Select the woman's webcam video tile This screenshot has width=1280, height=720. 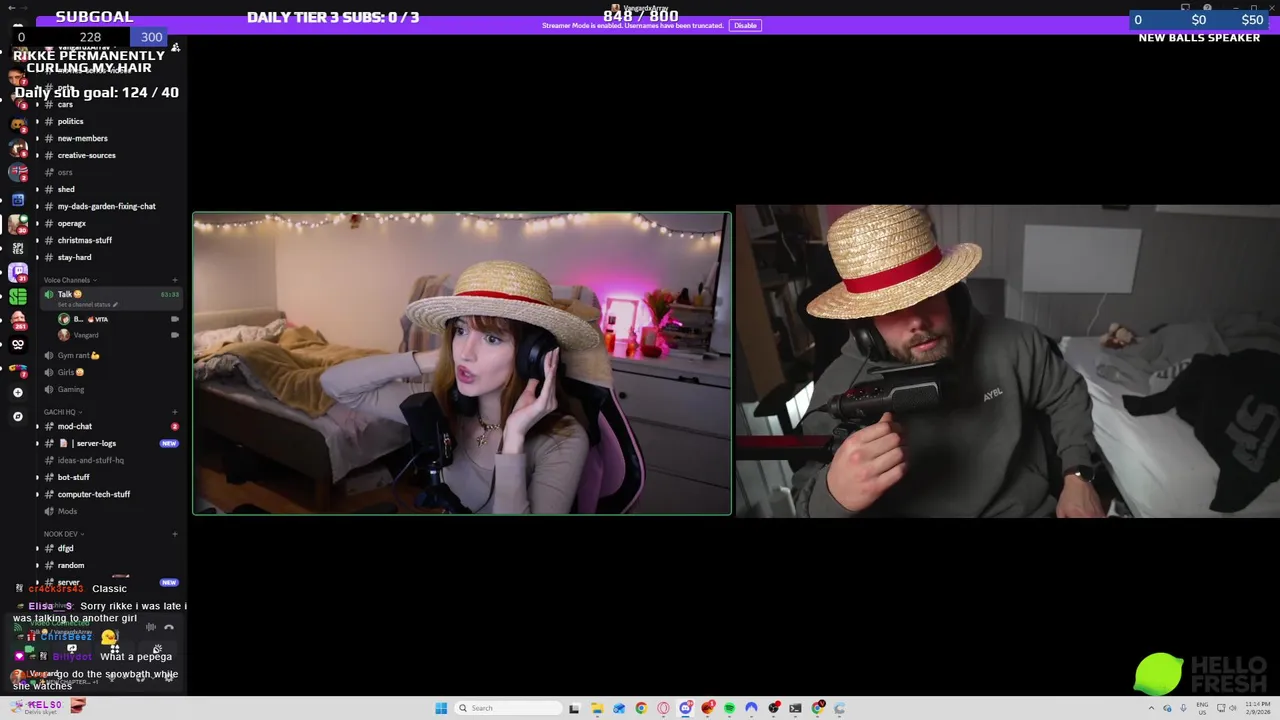[x=461, y=363]
